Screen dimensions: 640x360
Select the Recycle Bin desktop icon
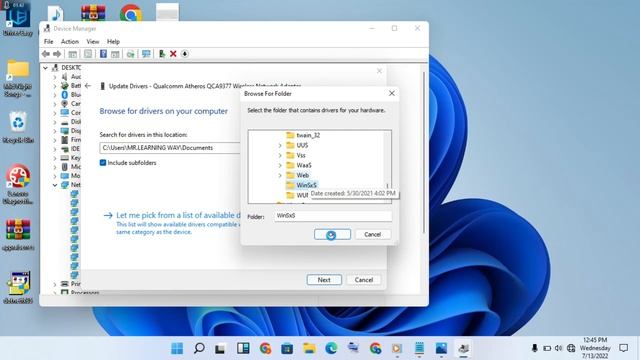point(18,127)
